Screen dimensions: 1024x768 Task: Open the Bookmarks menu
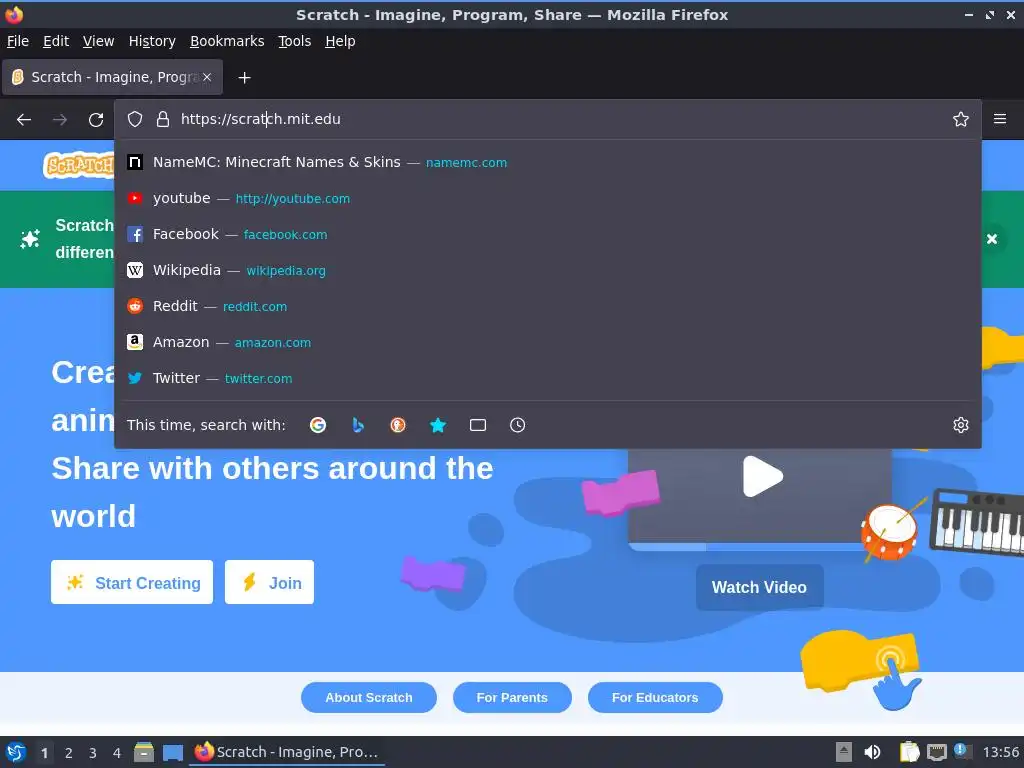[227, 41]
